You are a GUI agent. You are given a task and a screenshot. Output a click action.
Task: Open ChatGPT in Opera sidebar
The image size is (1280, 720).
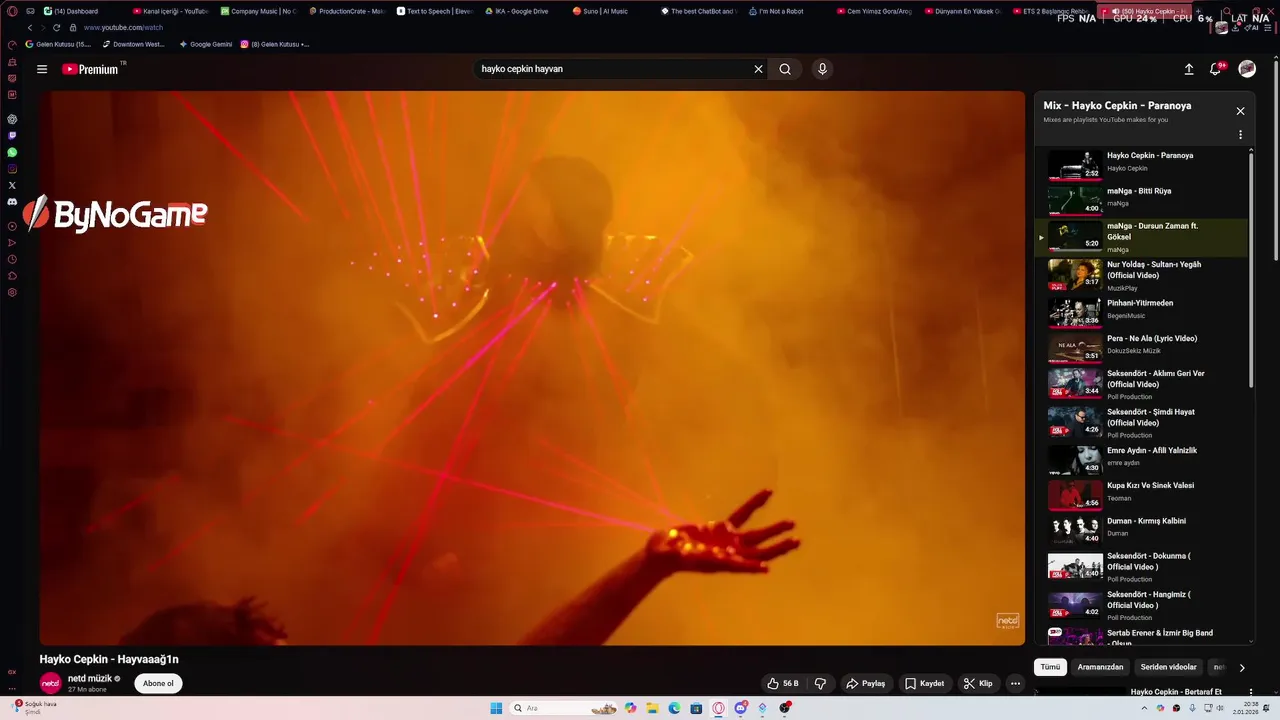(x=12, y=119)
